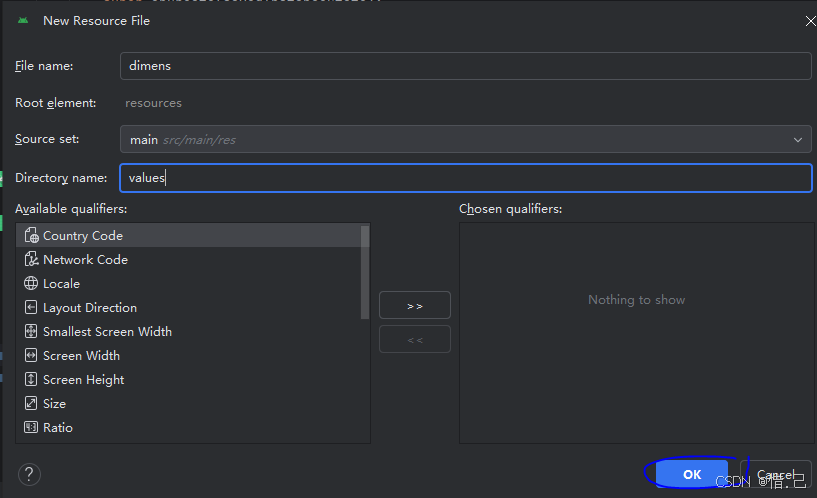Click the Ratio qualifier icon
The height and width of the screenshot is (498, 817).
pyautogui.click(x=31, y=427)
